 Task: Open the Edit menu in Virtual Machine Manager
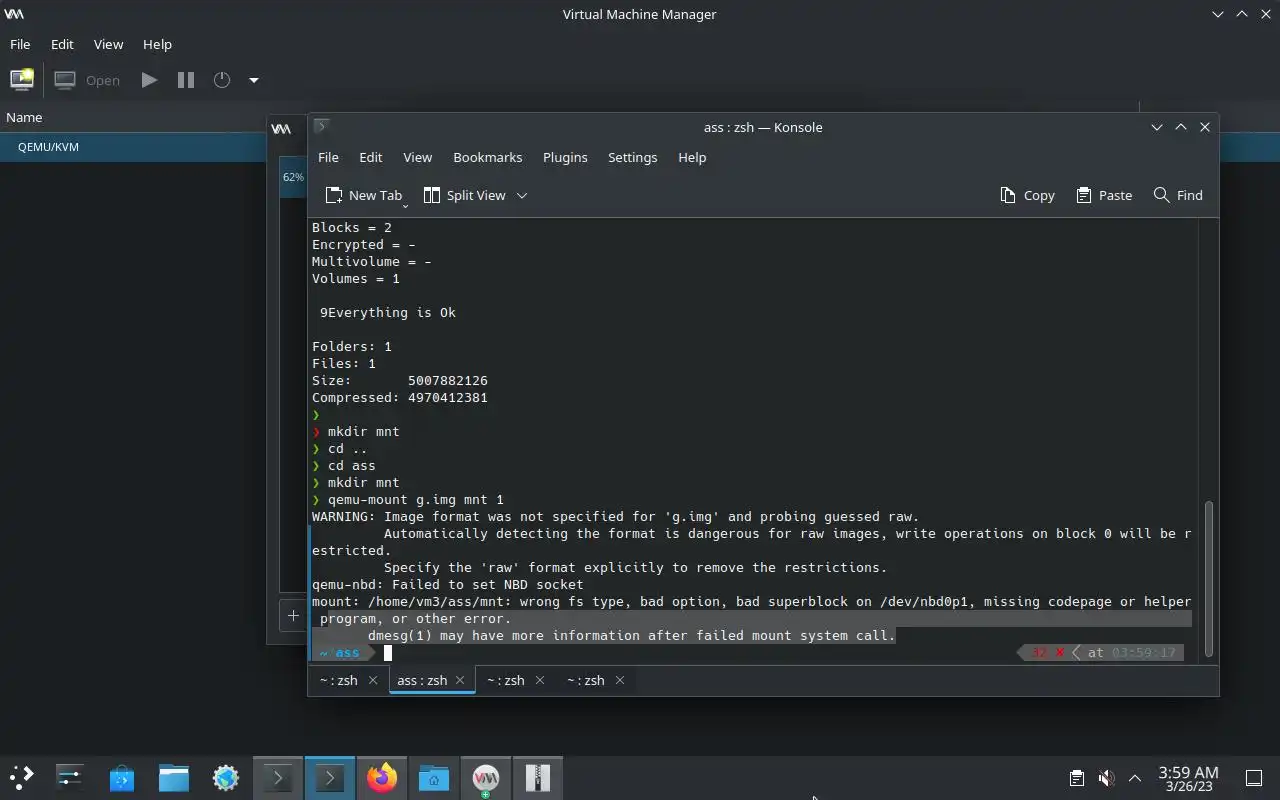(x=62, y=44)
